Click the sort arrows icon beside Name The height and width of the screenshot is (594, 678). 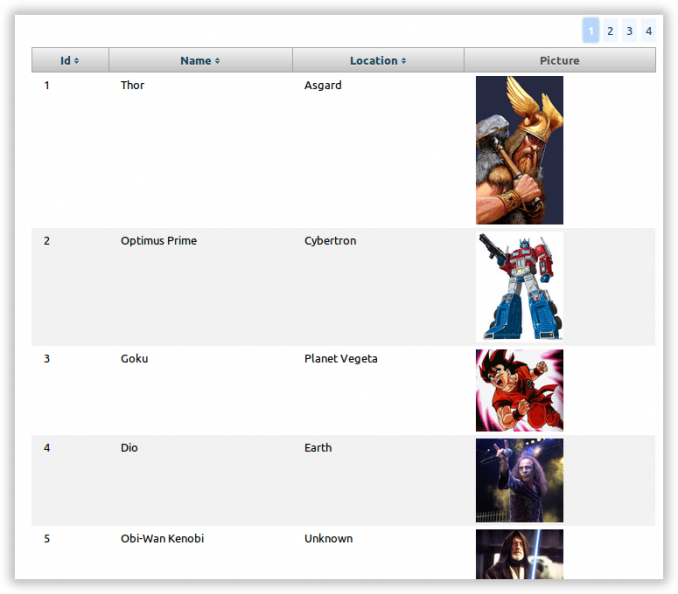[x=217, y=61]
